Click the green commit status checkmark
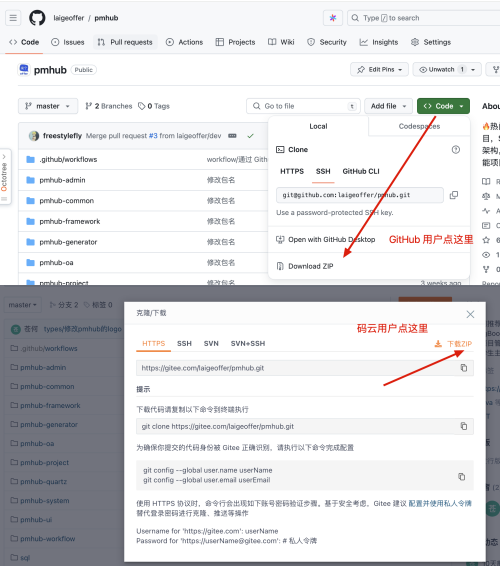The image size is (500, 566). point(251,136)
